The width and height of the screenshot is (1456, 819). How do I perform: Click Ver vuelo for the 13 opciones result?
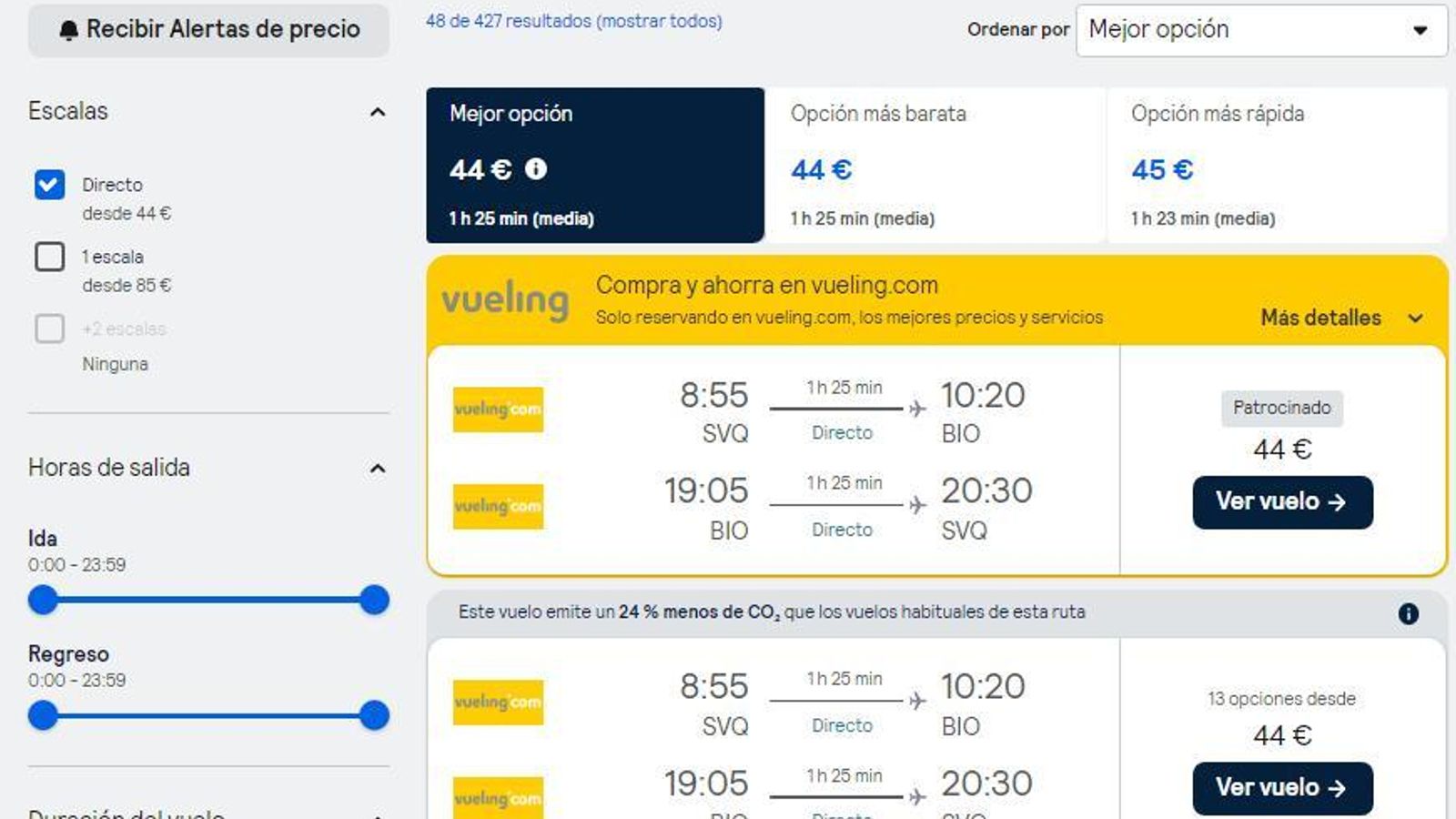tap(1282, 788)
